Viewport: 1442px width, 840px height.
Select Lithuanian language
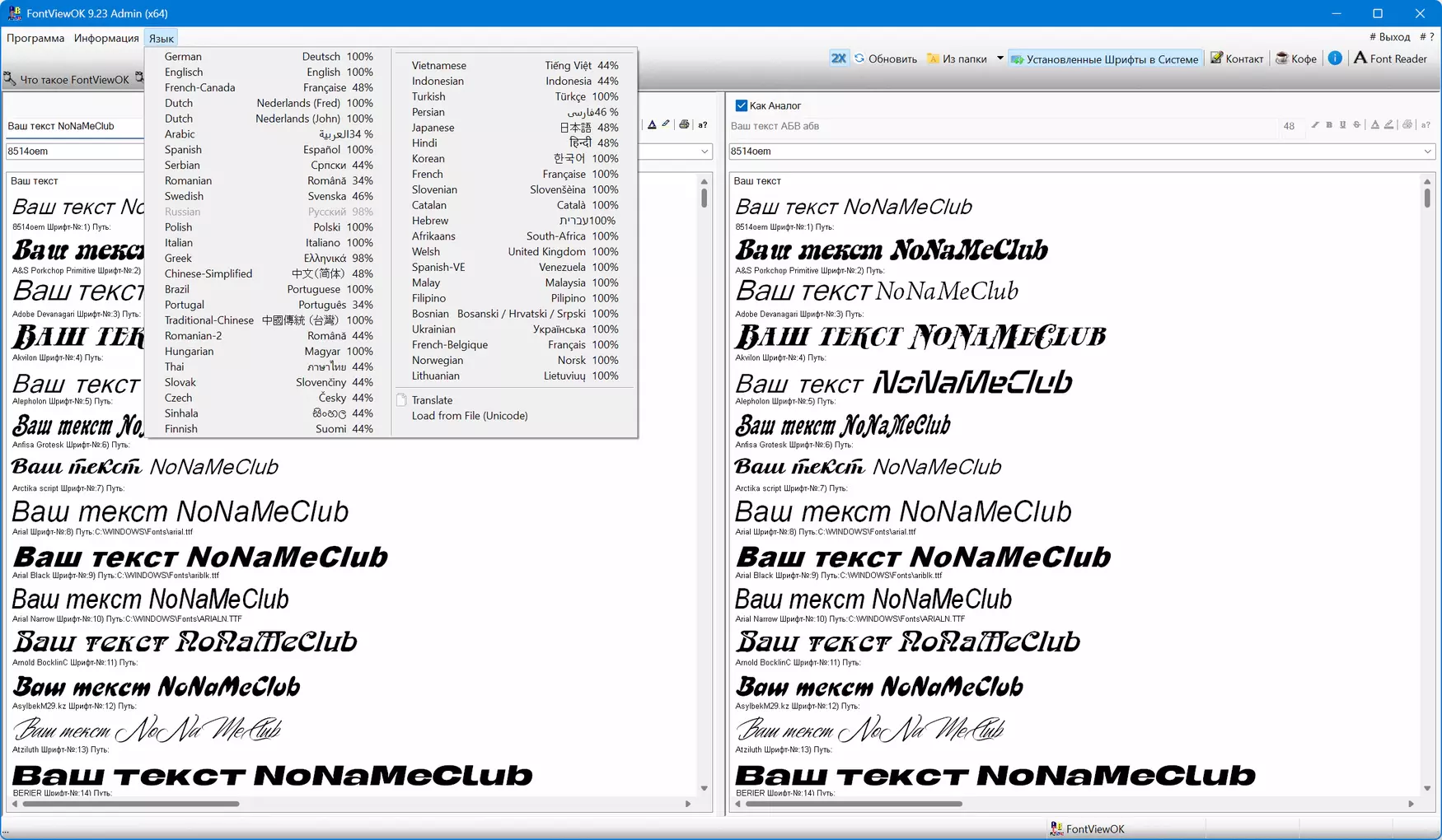[x=515, y=376]
